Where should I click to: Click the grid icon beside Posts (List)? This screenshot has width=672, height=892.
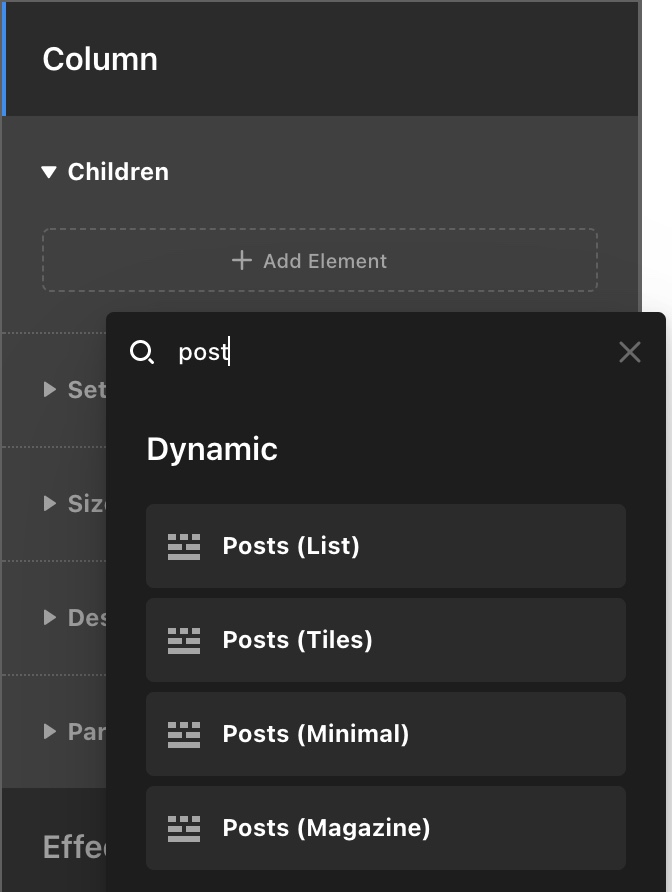(x=184, y=546)
